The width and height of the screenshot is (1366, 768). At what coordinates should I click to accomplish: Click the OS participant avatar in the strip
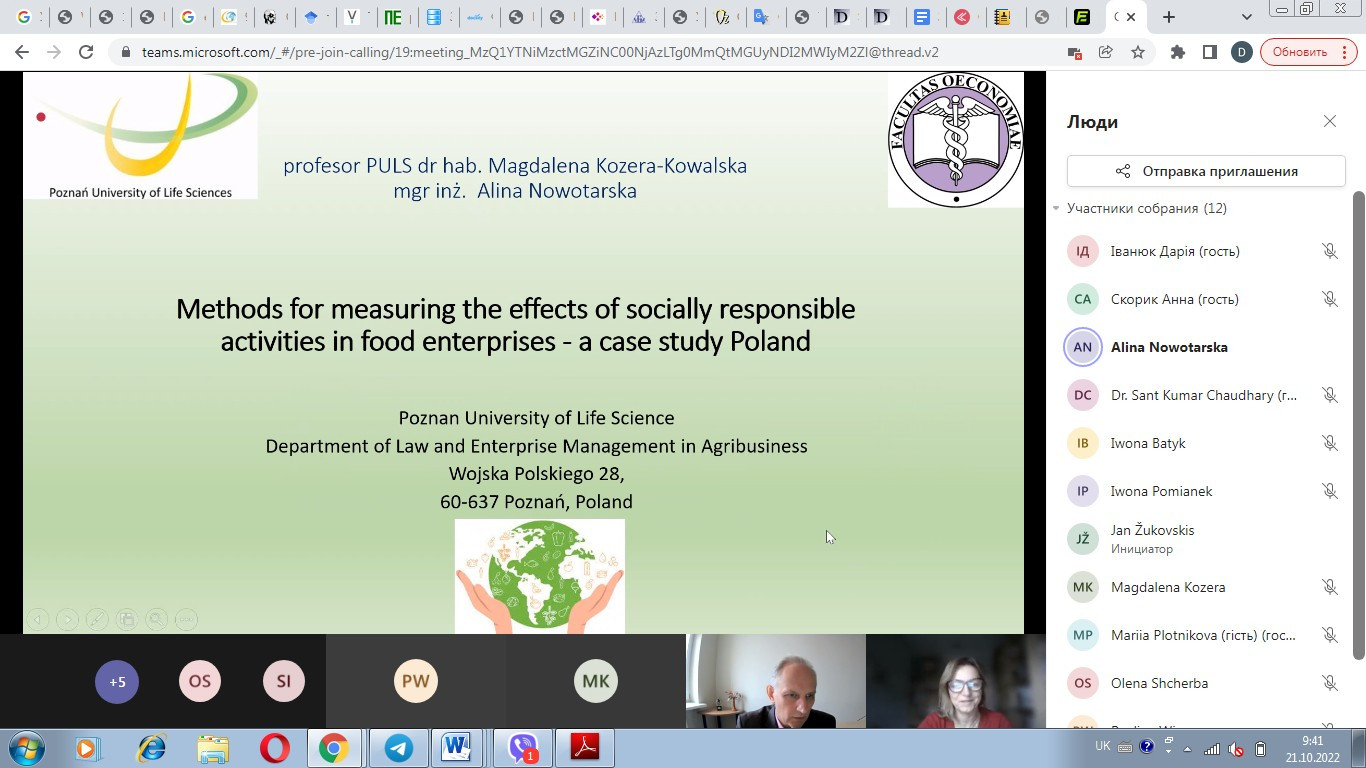tap(200, 682)
